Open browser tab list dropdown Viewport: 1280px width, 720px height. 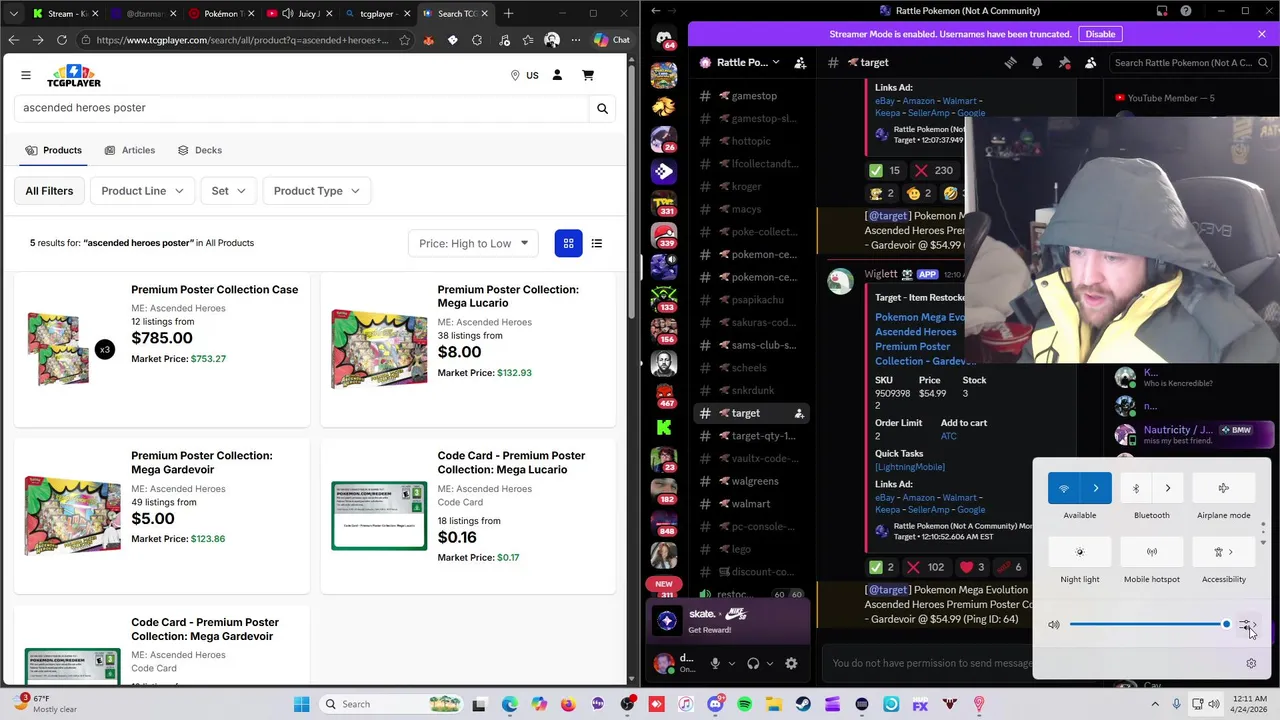click(x=13, y=13)
